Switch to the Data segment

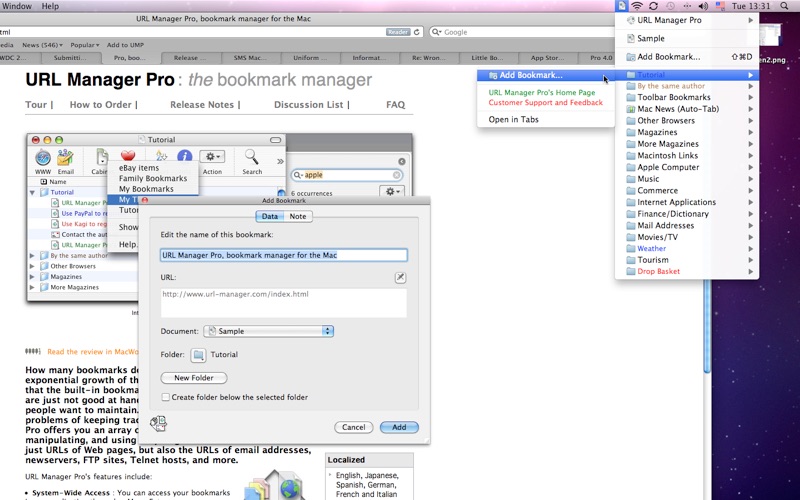click(269, 216)
